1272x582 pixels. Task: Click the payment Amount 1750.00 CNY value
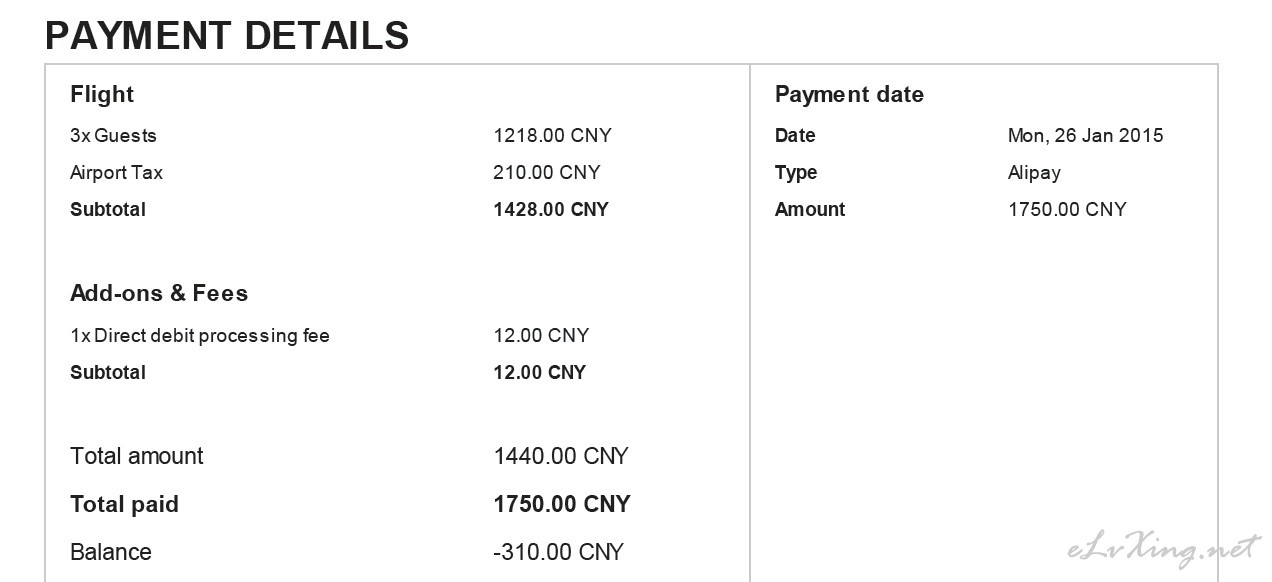point(1067,210)
